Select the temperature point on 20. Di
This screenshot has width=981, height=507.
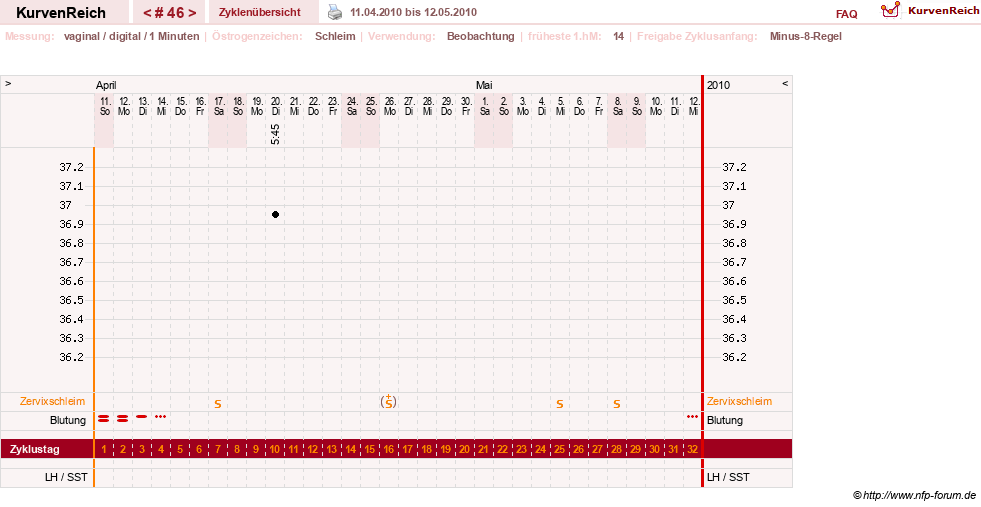pyautogui.click(x=275, y=215)
